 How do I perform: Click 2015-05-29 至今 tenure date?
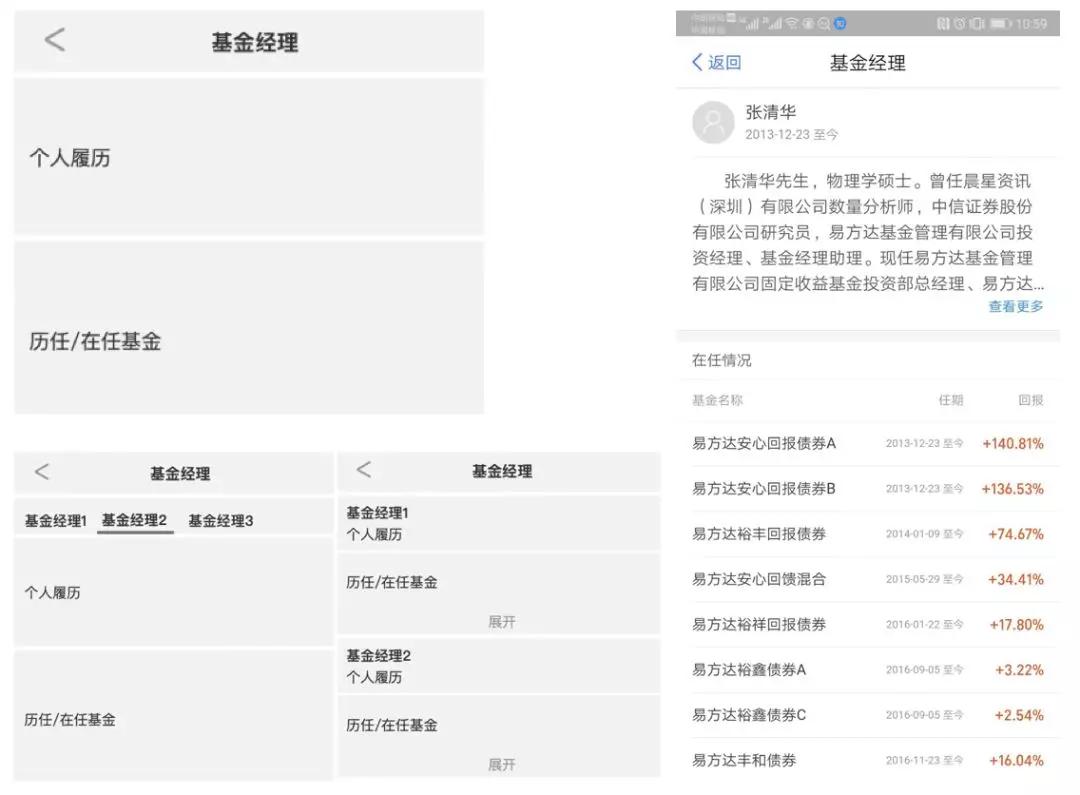(x=924, y=579)
